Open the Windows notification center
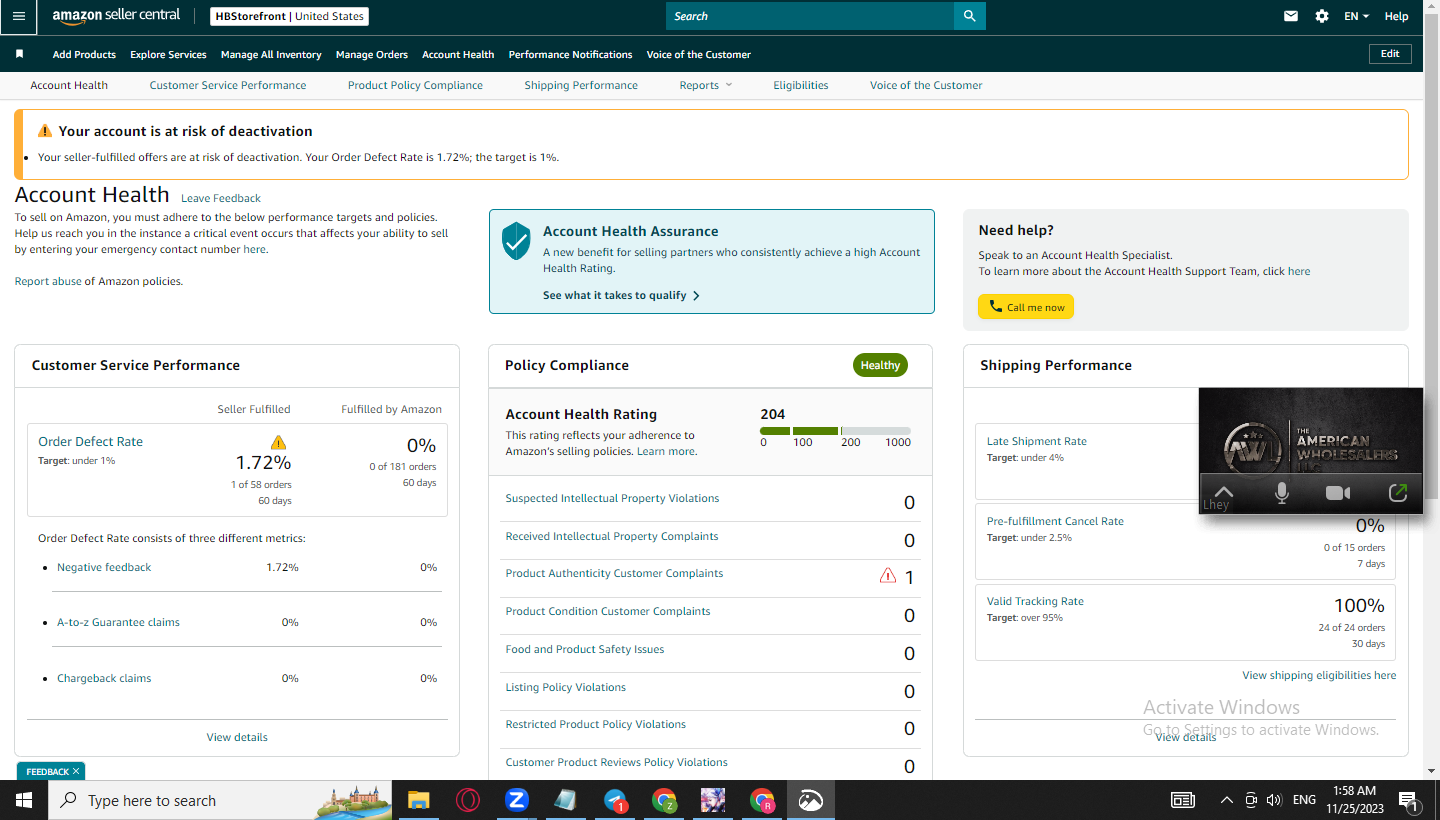 [x=1408, y=800]
